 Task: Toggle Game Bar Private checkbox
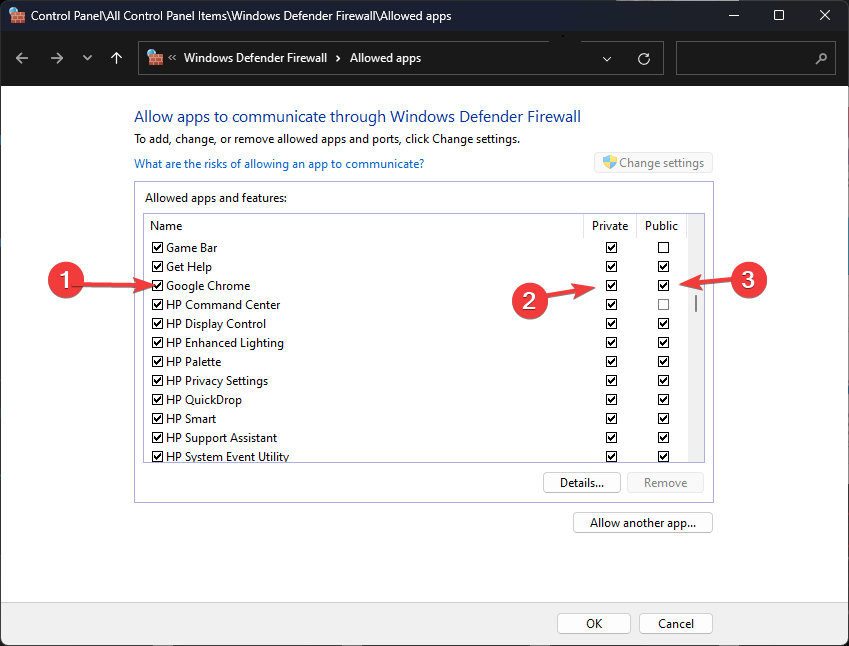(x=611, y=247)
